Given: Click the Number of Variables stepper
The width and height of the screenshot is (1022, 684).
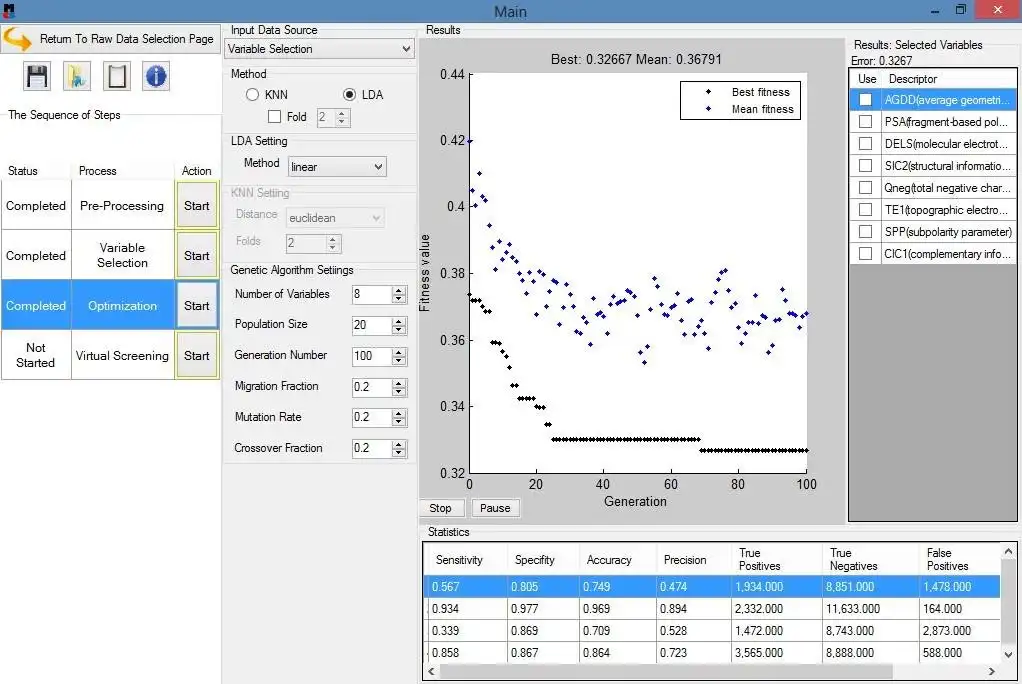Looking at the screenshot, I should pyautogui.click(x=399, y=295).
